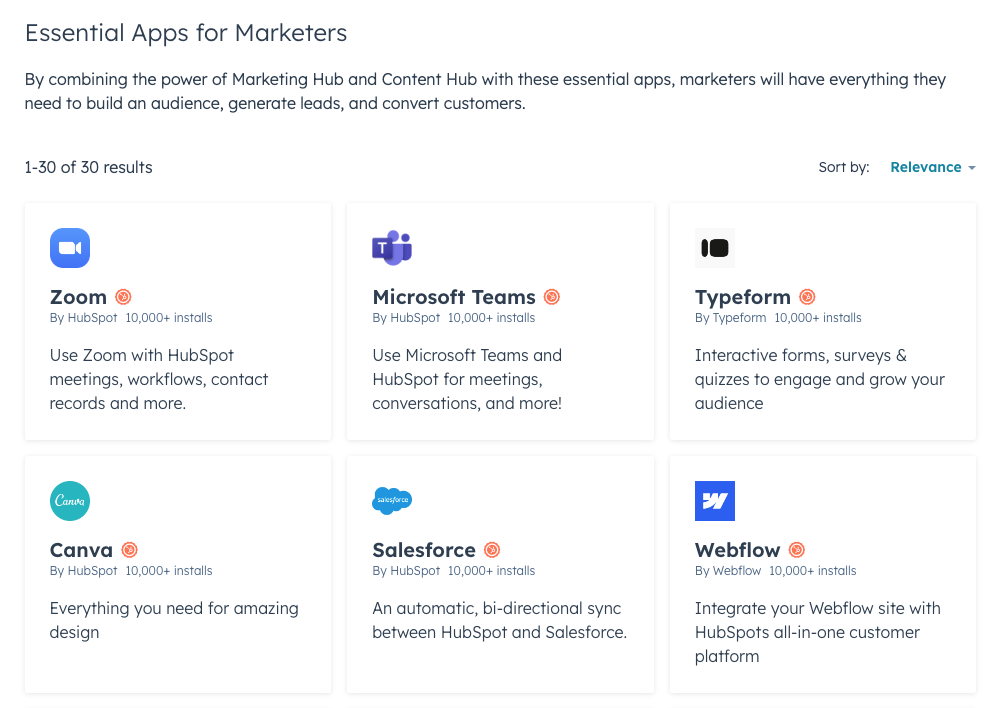Open the Microsoft Teams listing title
988x708 pixels.
(x=454, y=297)
